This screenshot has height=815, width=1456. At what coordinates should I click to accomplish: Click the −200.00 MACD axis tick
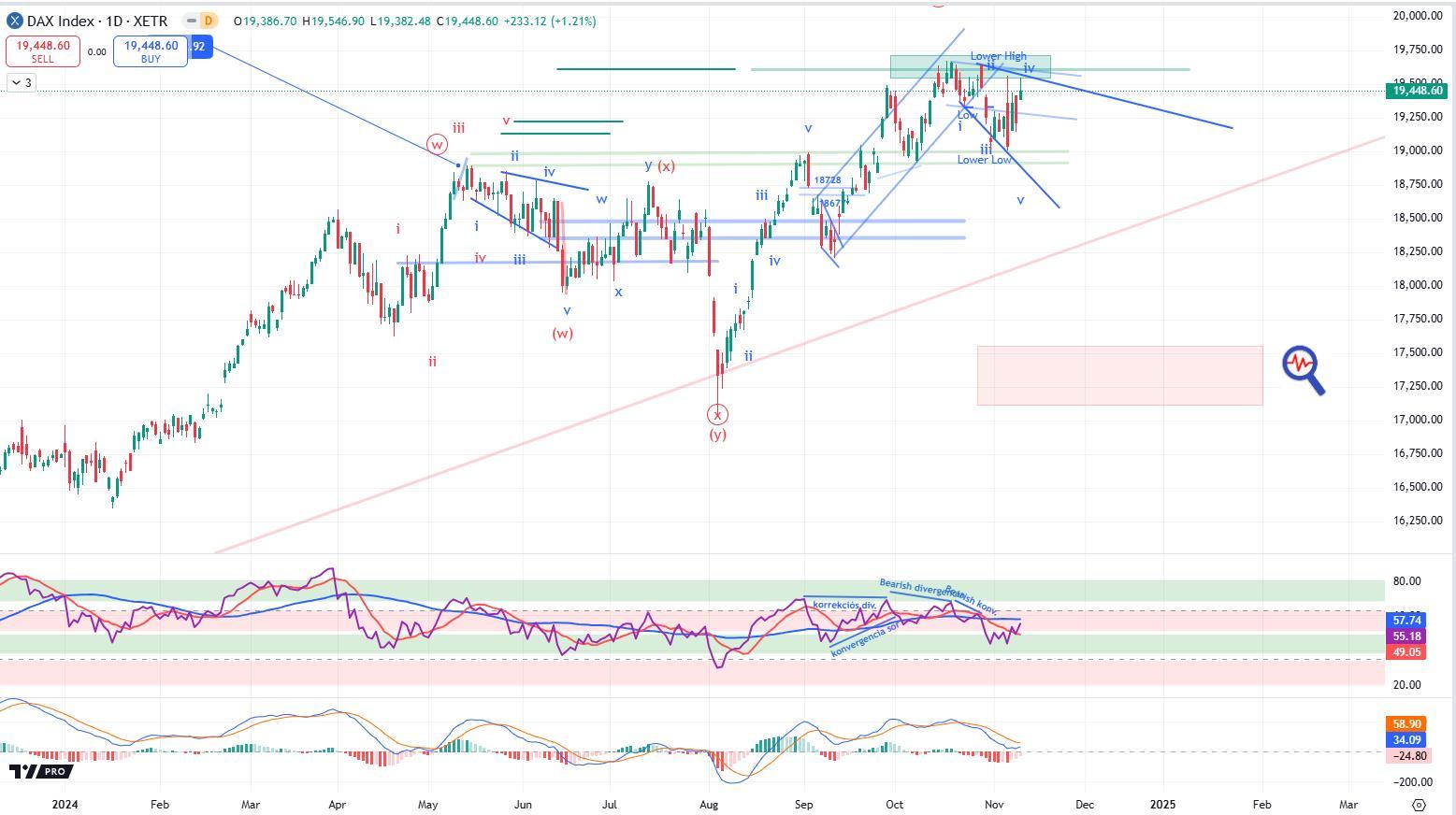coord(1412,782)
